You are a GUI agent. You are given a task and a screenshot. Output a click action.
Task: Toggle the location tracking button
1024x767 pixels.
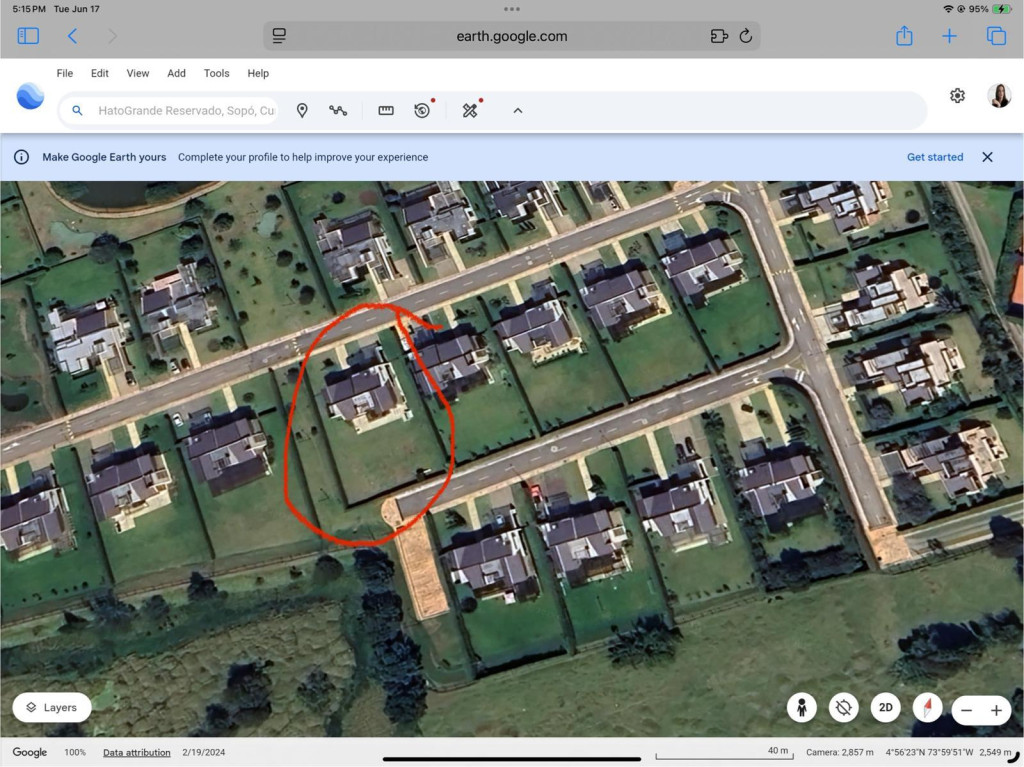tap(843, 708)
